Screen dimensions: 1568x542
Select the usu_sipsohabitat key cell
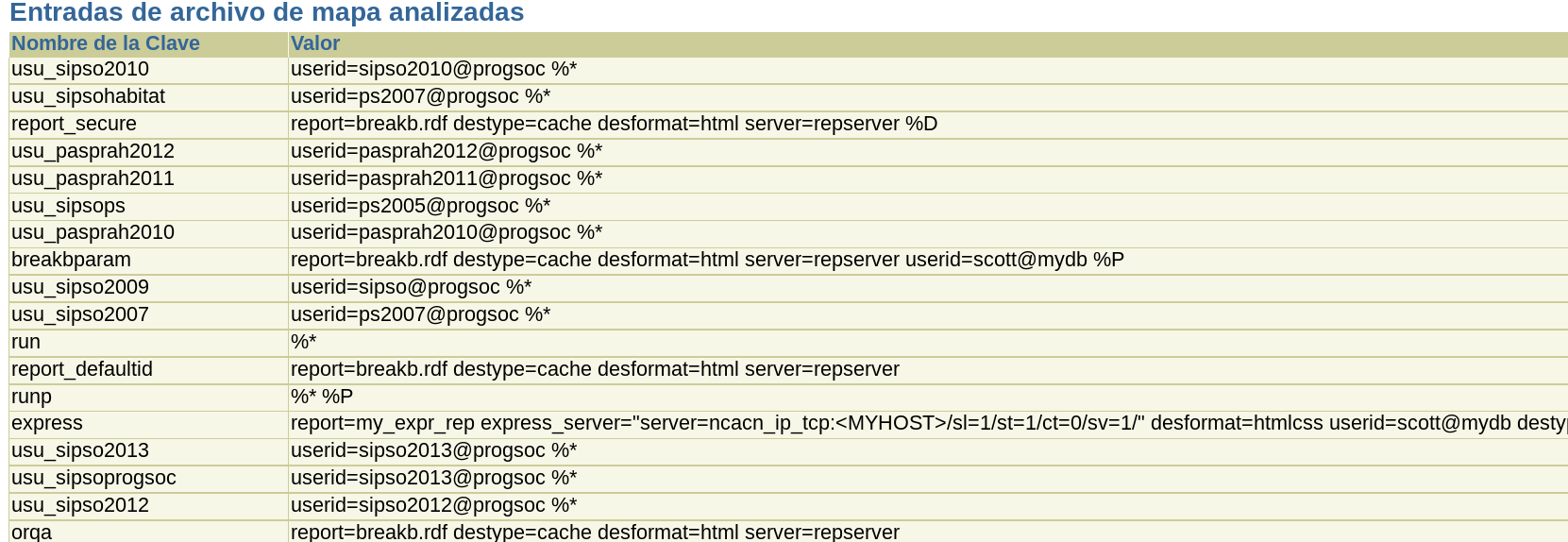(88, 97)
